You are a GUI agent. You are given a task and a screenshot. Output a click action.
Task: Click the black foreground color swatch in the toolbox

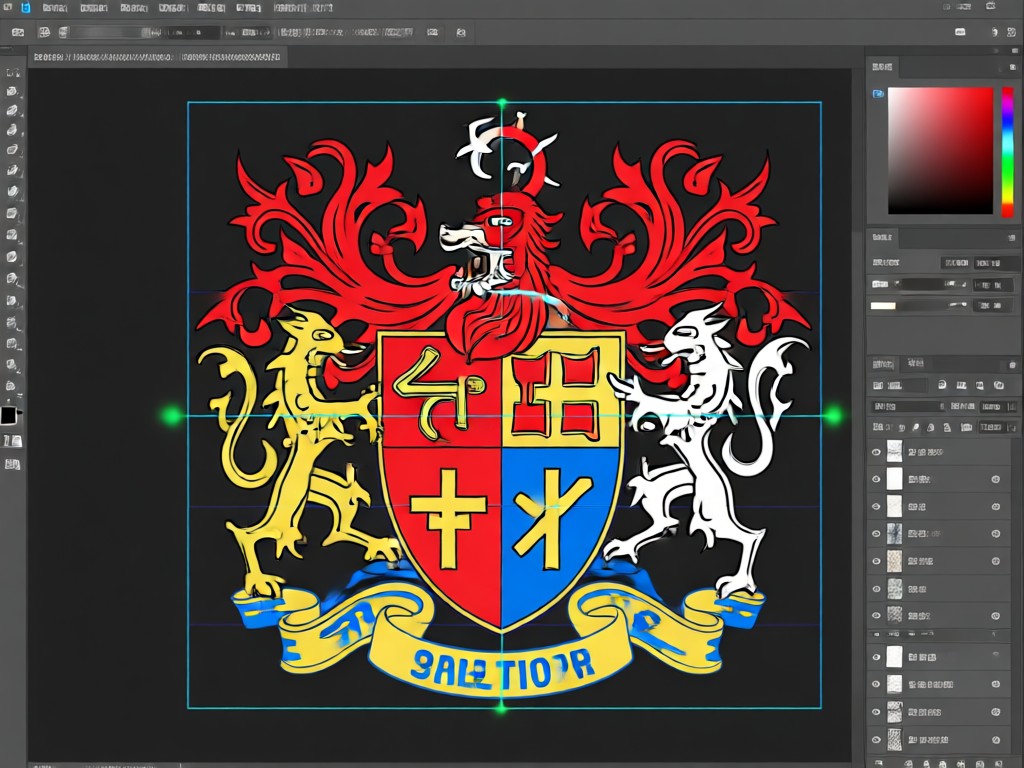tap(8, 416)
